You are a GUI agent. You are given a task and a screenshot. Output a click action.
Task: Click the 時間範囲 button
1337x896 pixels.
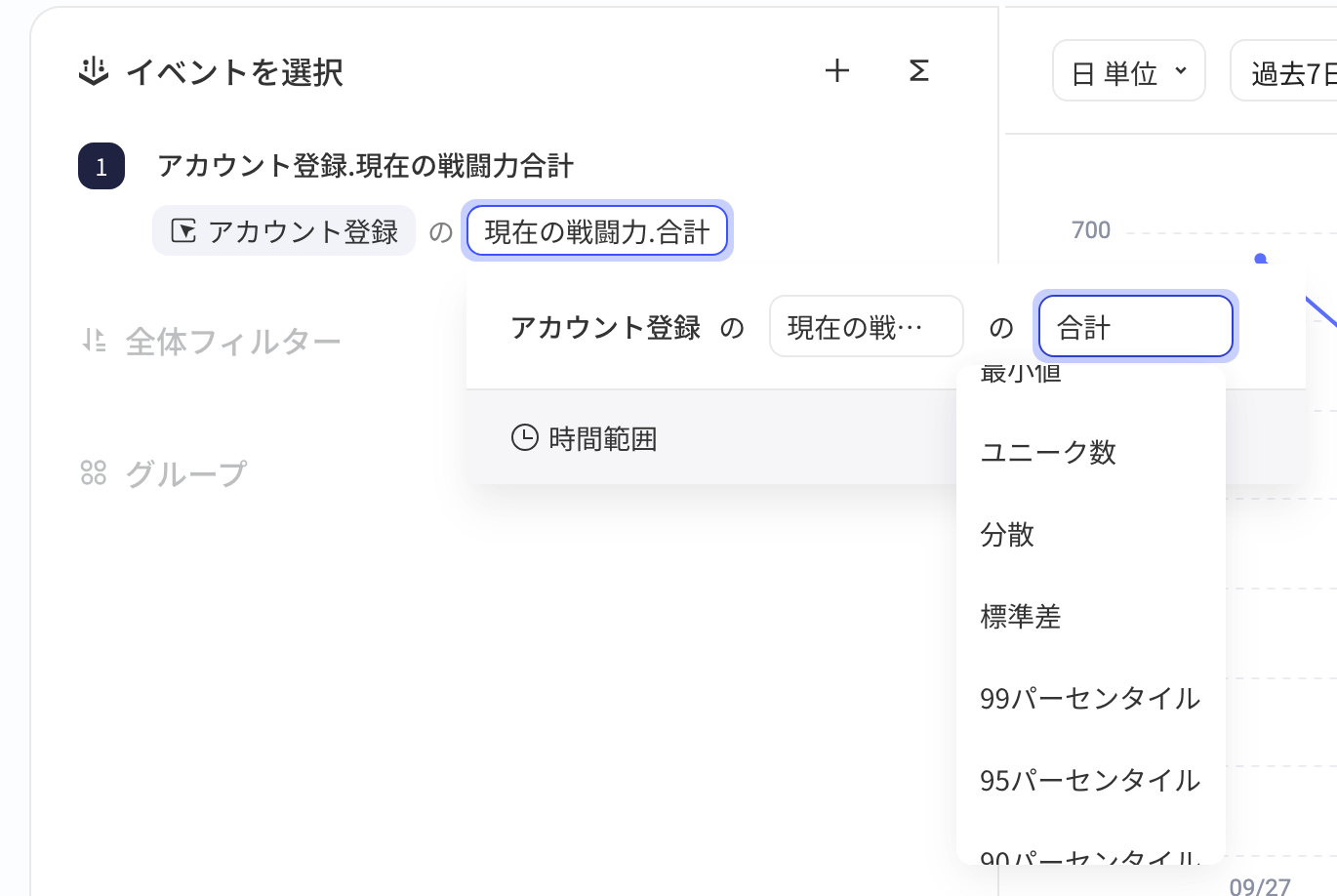click(x=585, y=438)
